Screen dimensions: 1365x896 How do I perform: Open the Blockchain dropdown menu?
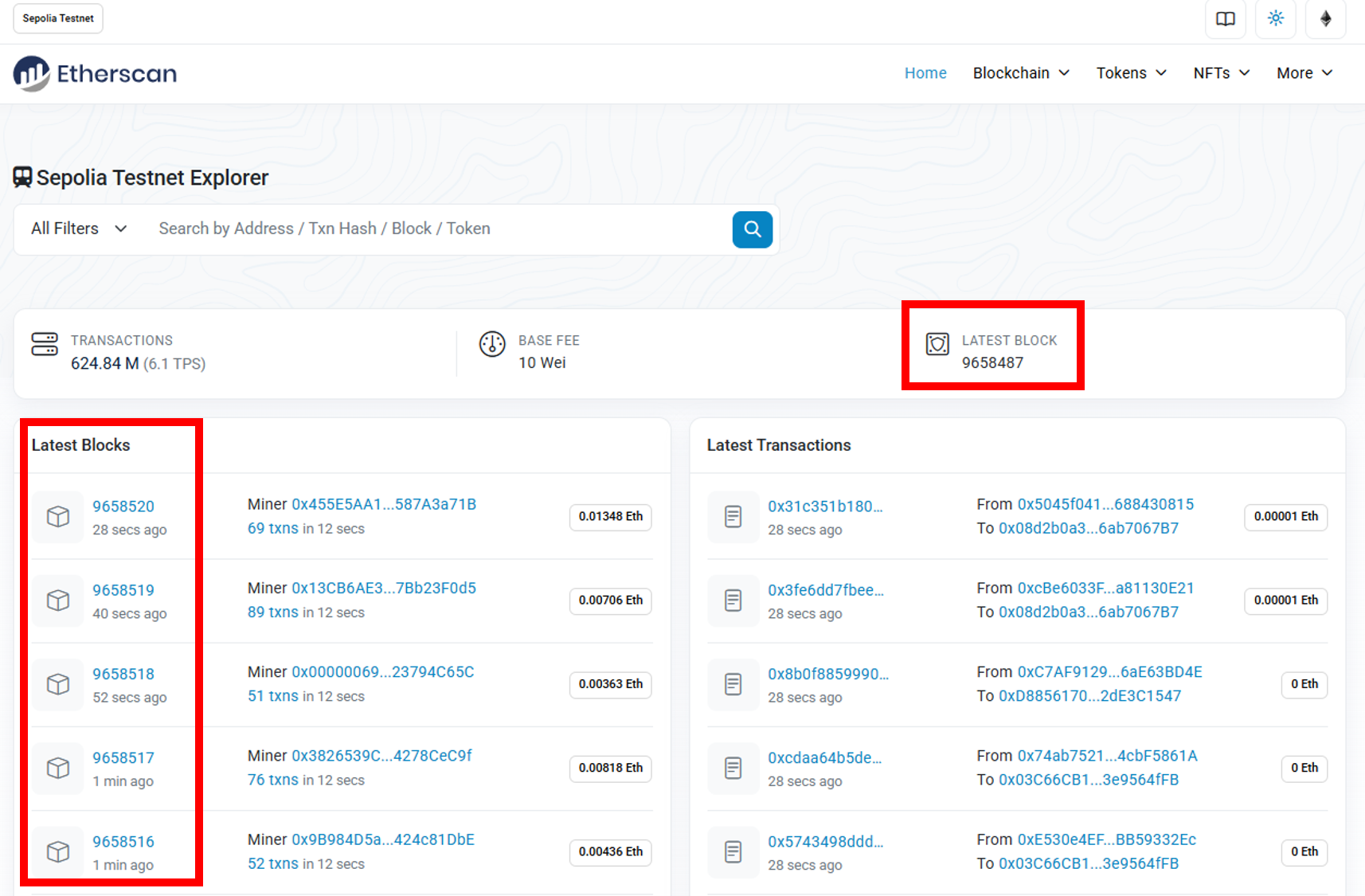pyautogui.click(x=1020, y=73)
